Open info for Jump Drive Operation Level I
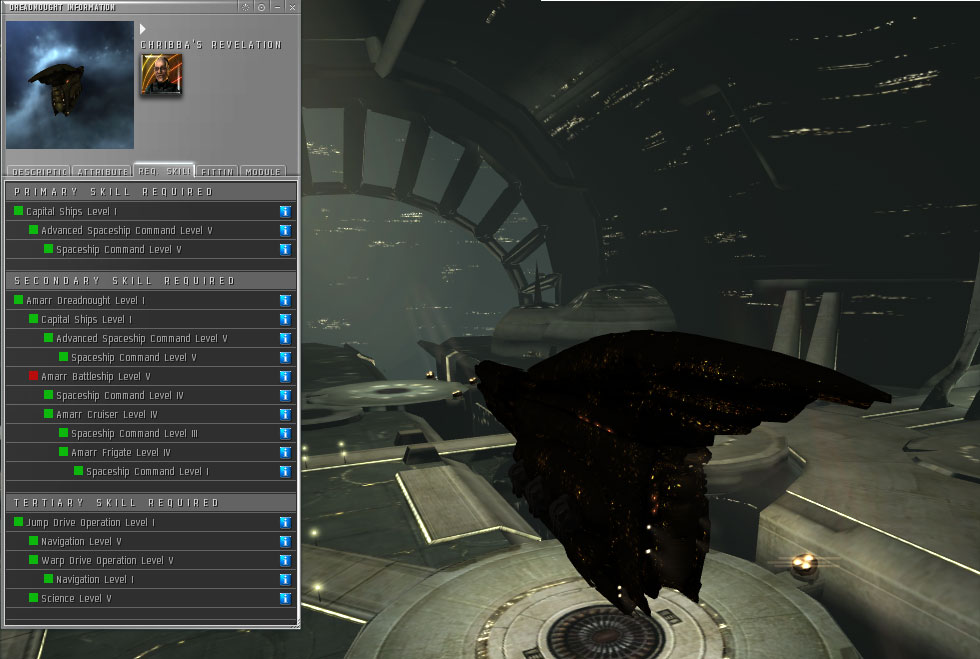The image size is (980, 659). [x=285, y=522]
